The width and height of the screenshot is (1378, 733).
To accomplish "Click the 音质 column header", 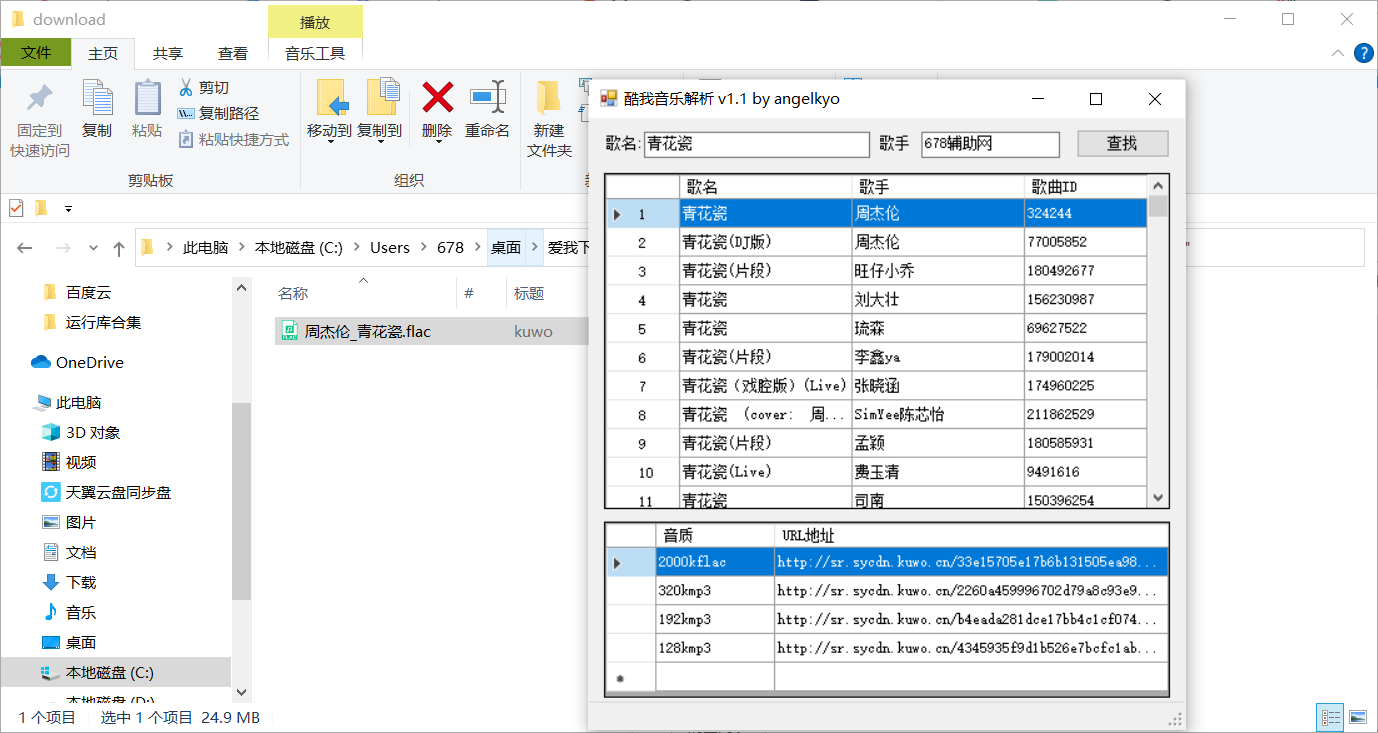I will point(715,536).
